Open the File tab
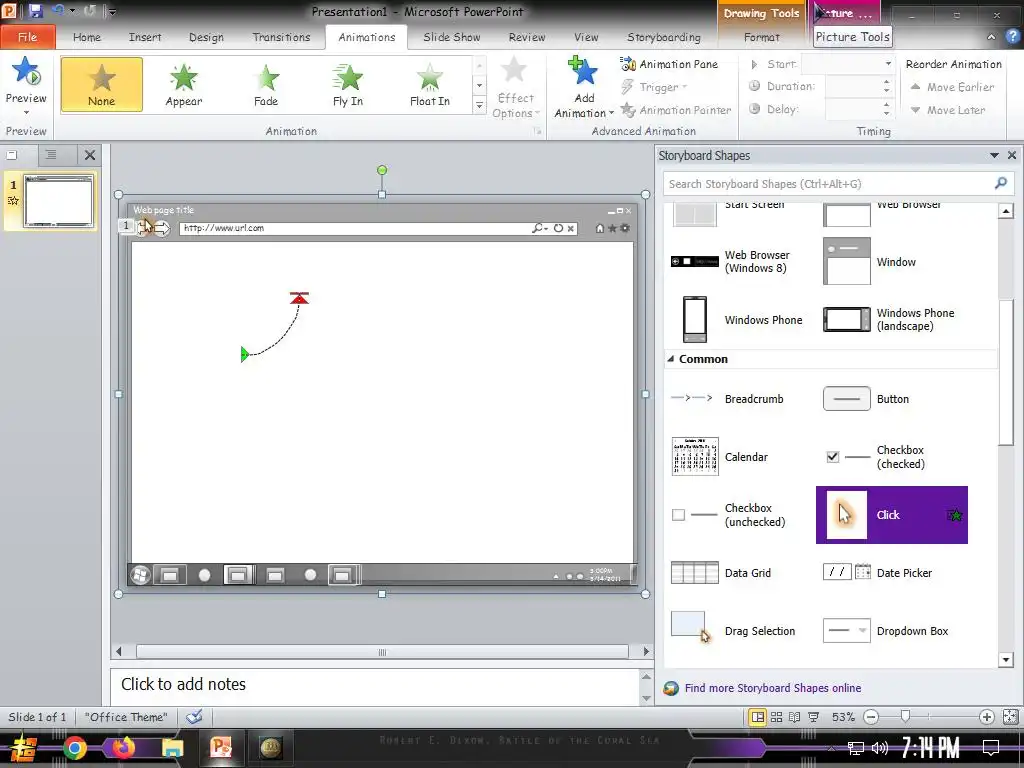The height and width of the screenshot is (768, 1024). pos(27,37)
